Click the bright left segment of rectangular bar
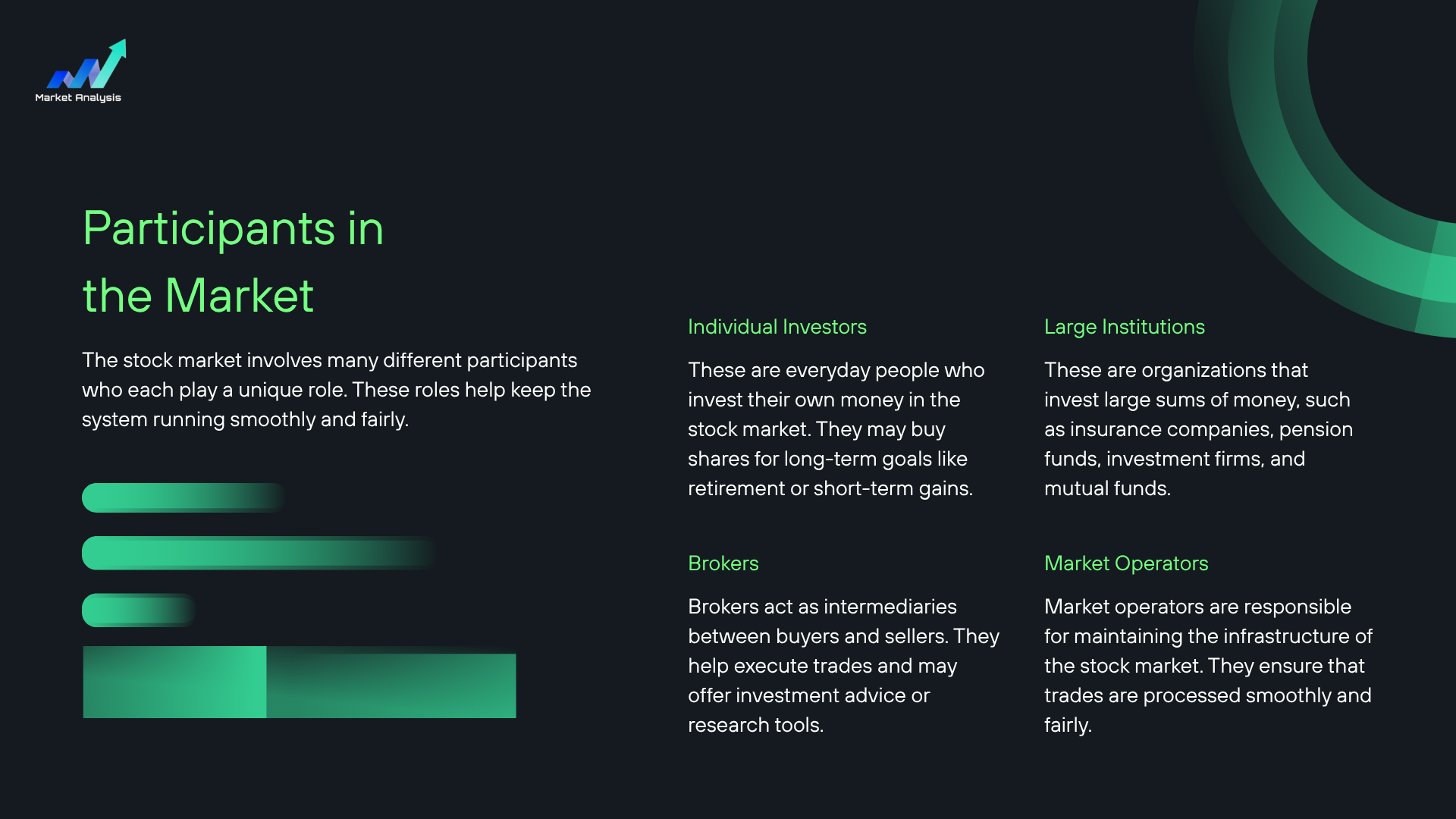Viewport: 1456px width, 819px height. click(x=174, y=682)
